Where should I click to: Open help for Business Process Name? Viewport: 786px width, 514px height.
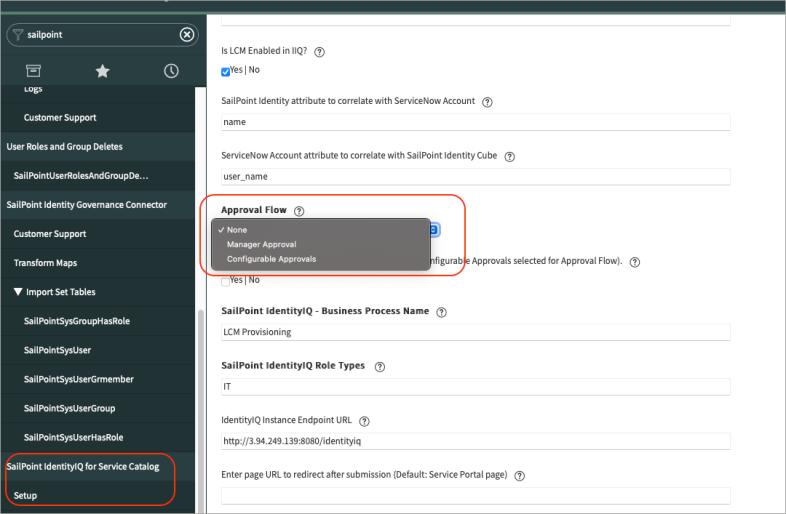441,312
